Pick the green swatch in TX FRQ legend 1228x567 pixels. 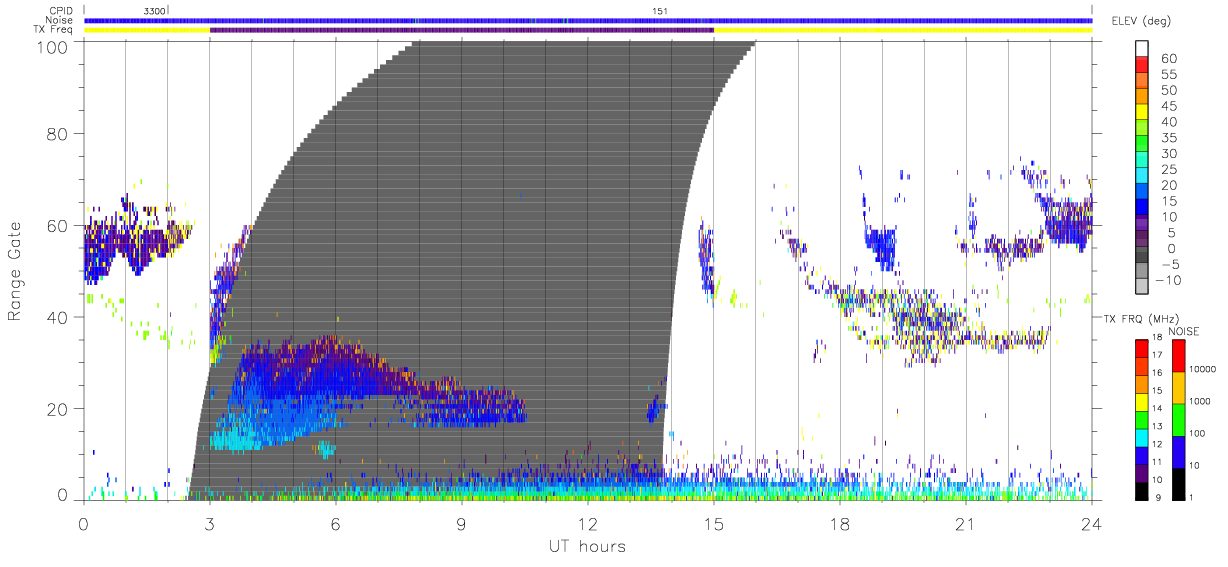1142,419
